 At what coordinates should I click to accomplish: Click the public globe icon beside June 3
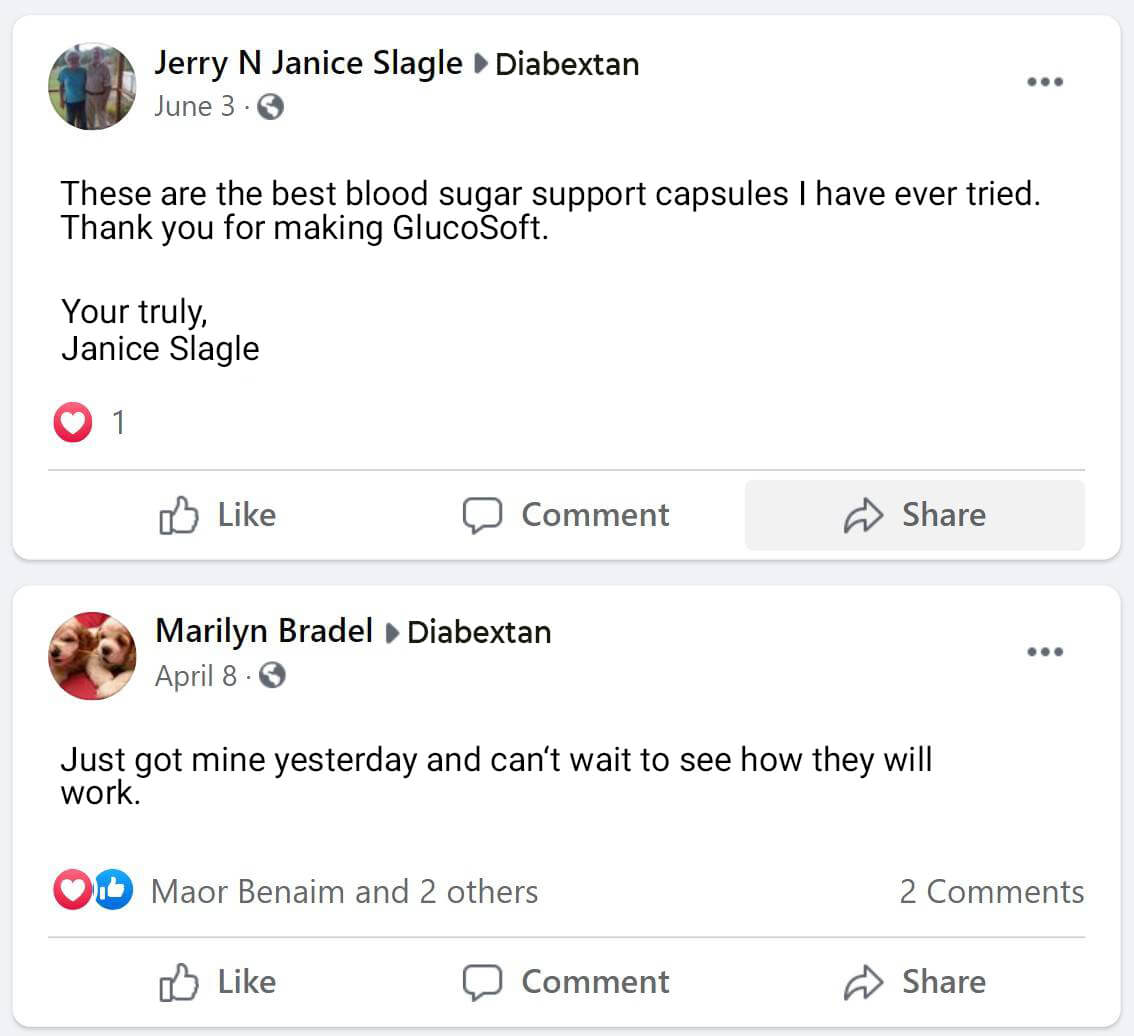tap(270, 107)
